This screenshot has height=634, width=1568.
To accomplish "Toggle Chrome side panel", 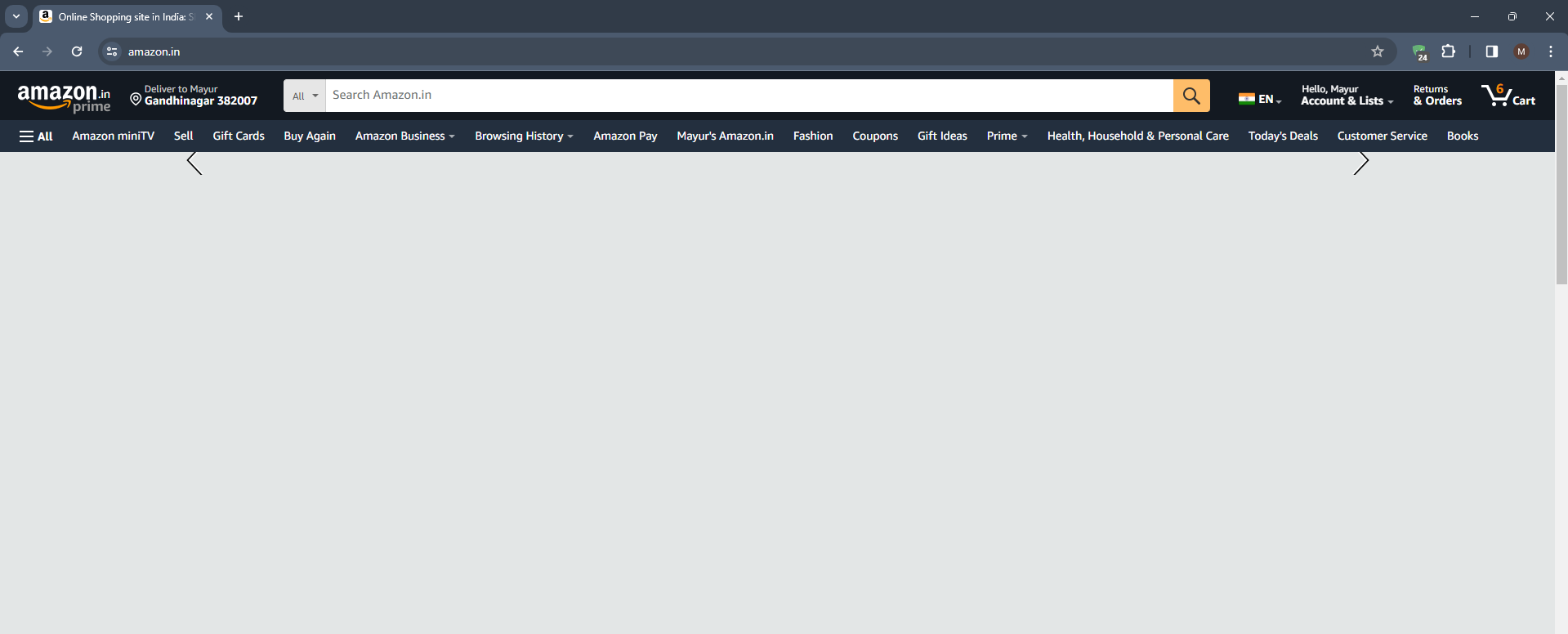I will click(x=1491, y=51).
